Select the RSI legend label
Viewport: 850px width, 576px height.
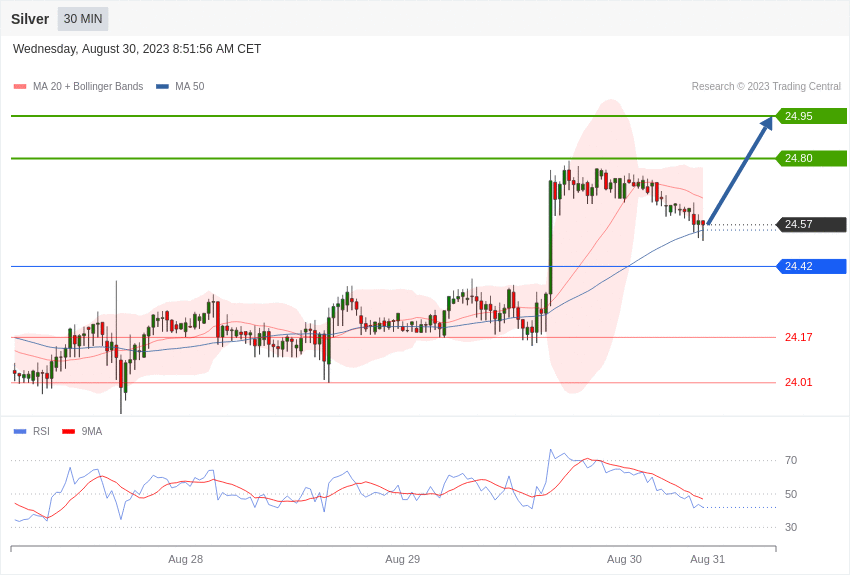(x=41, y=431)
